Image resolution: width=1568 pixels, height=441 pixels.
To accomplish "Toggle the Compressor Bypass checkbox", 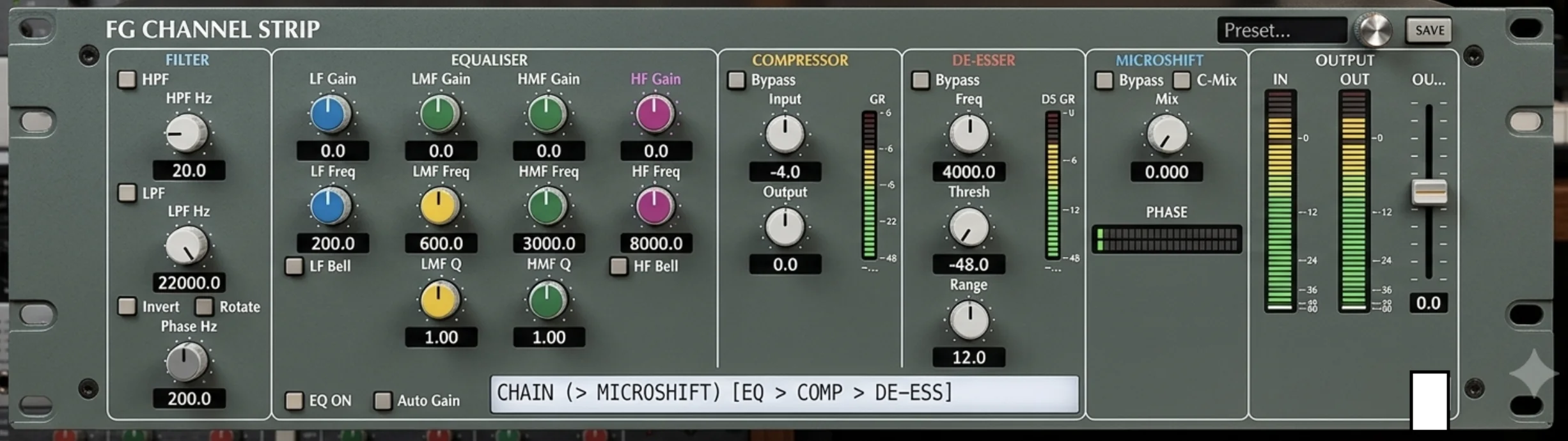I will tap(736, 80).
